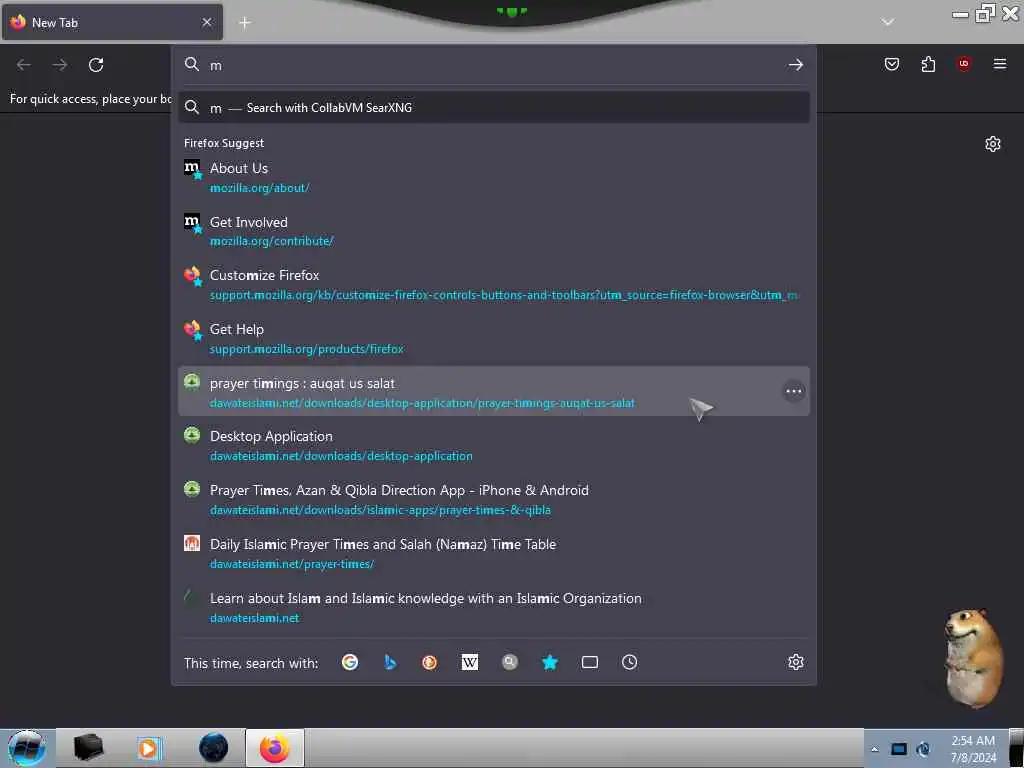Open 'Get Help' support suggestion
The height and width of the screenshot is (768, 1024).
[x=494, y=338]
